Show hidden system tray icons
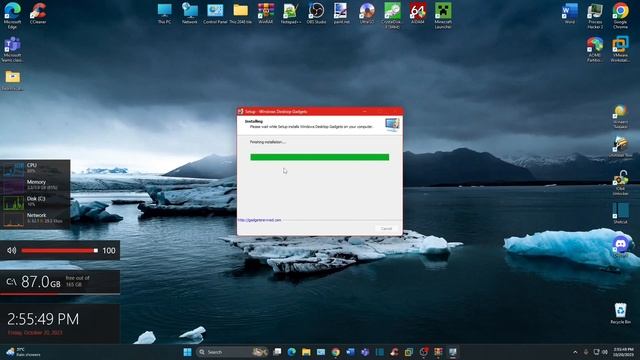Screen dimensions: 640x360 pos(575,352)
